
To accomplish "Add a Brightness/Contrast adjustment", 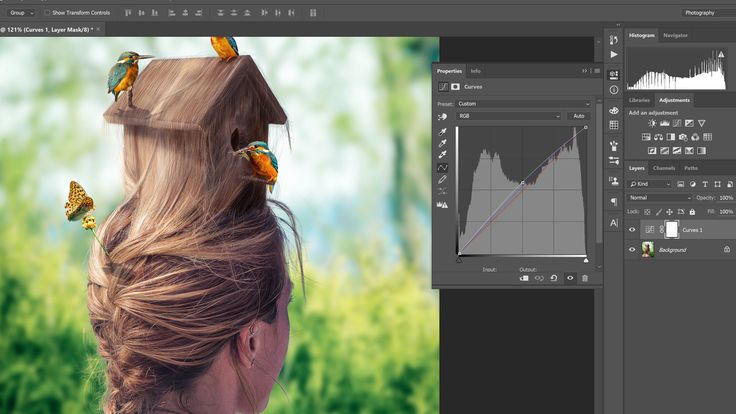I will coord(652,123).
